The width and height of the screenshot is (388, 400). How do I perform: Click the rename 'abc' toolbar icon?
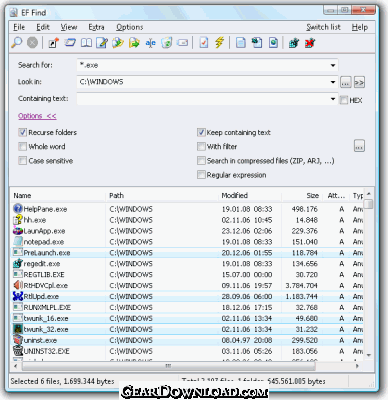[150, 43]
